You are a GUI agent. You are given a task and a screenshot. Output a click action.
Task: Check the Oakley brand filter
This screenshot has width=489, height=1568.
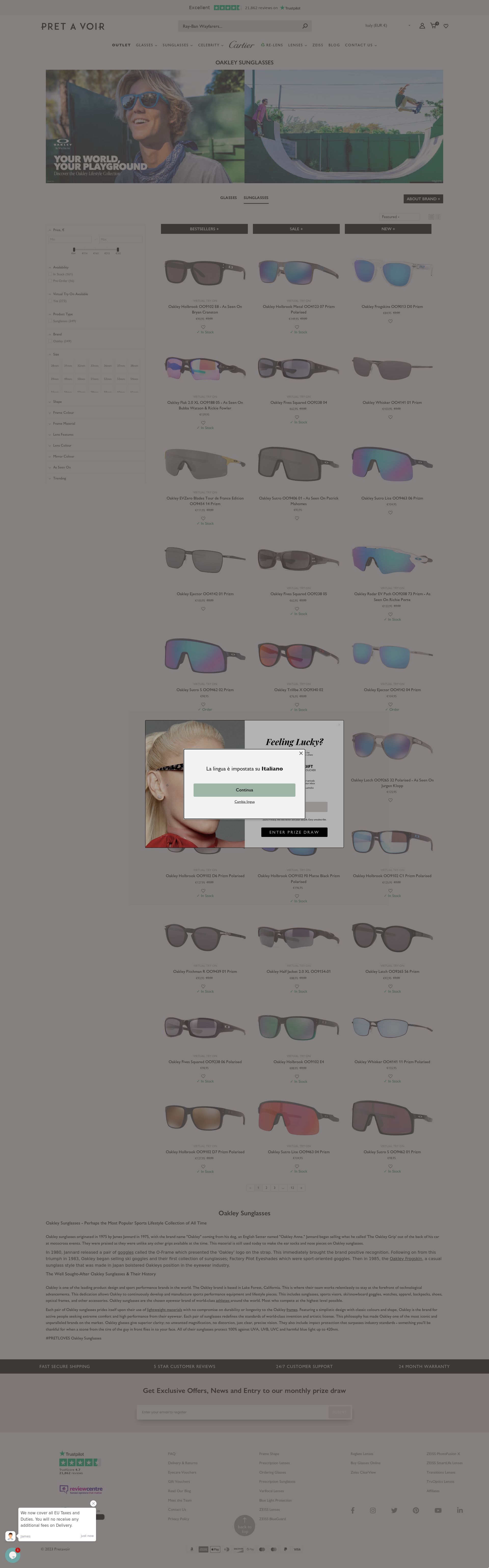(50, 341)
